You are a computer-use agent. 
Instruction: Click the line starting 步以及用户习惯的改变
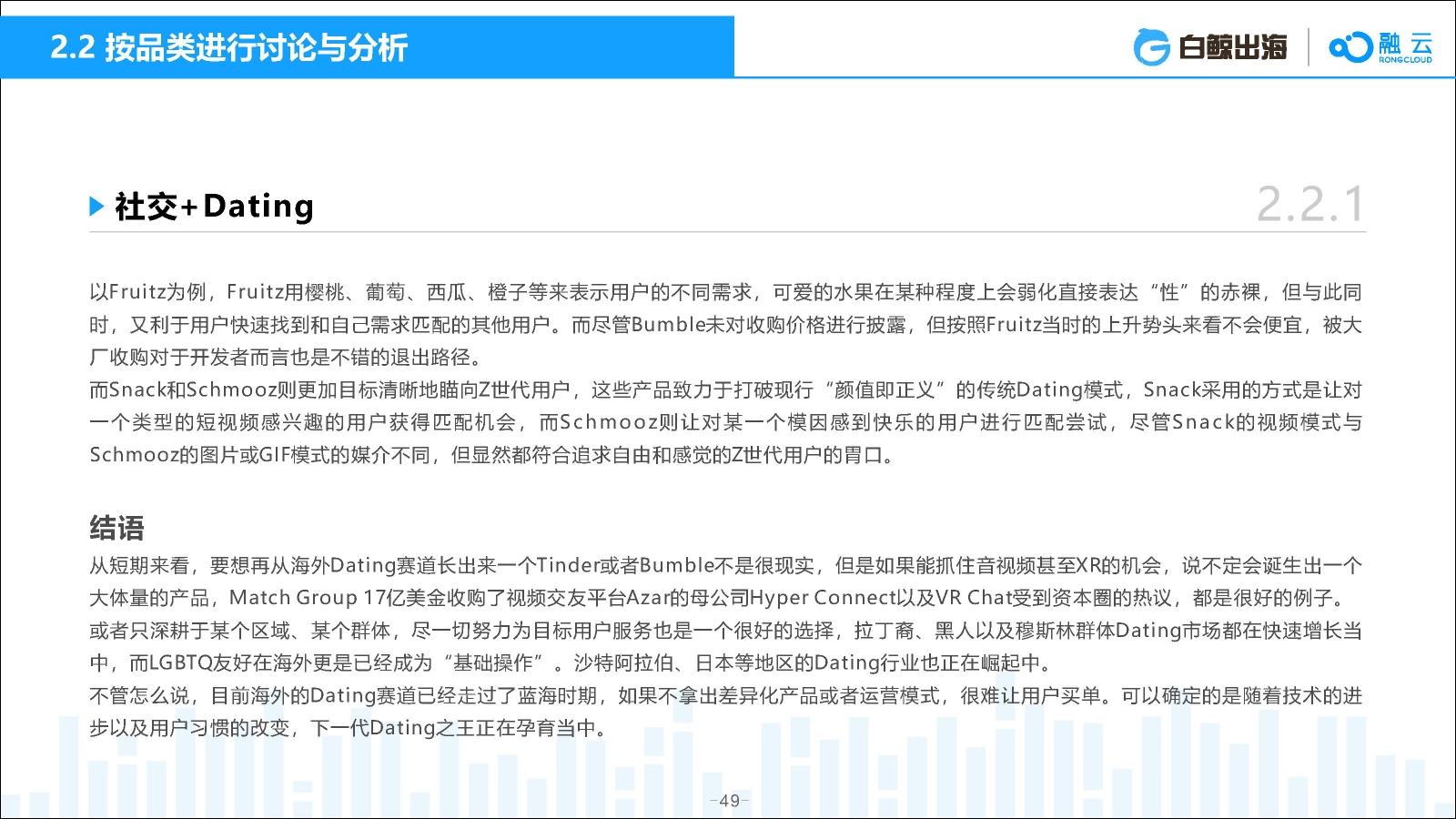(349, 728)
